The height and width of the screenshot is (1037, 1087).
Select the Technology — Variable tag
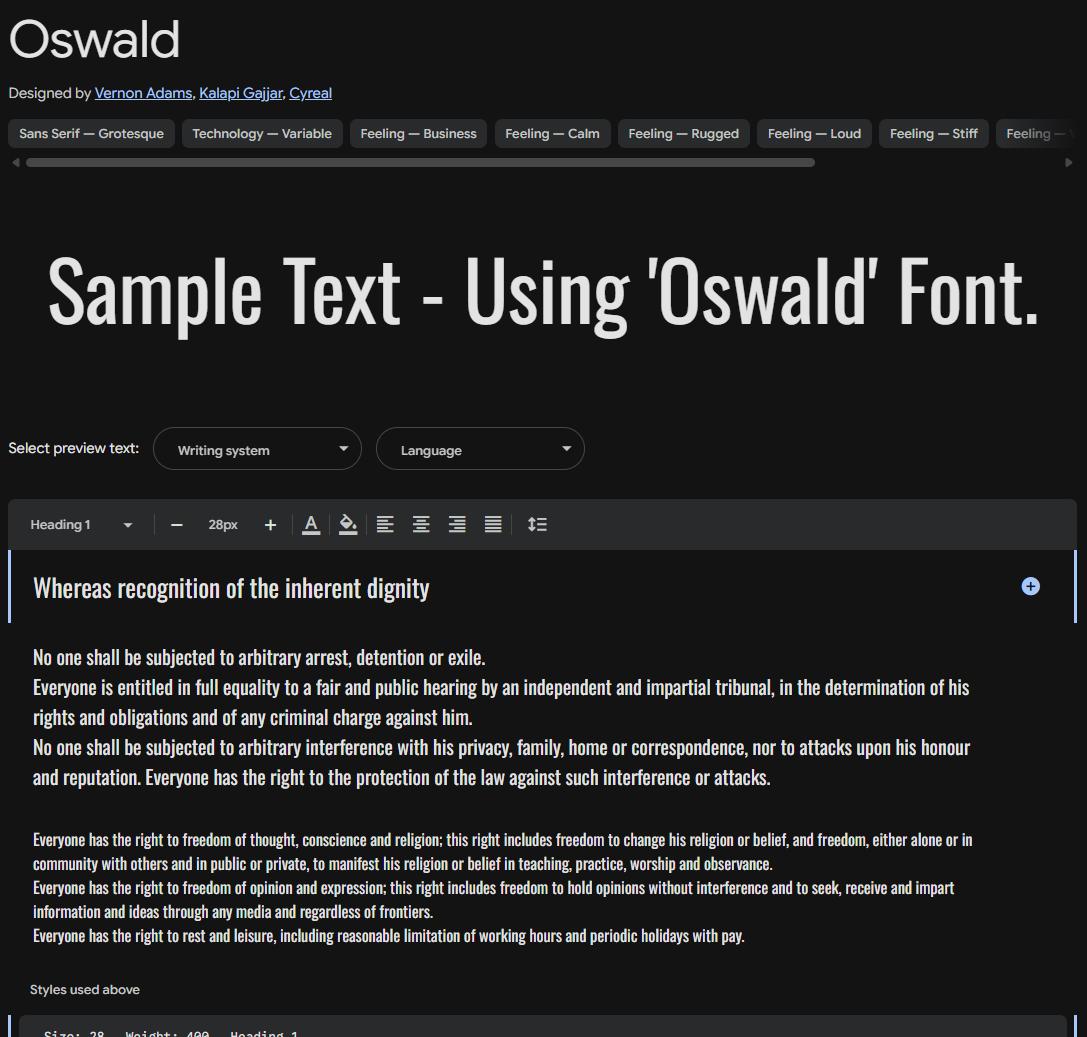(x=262, y=134)
